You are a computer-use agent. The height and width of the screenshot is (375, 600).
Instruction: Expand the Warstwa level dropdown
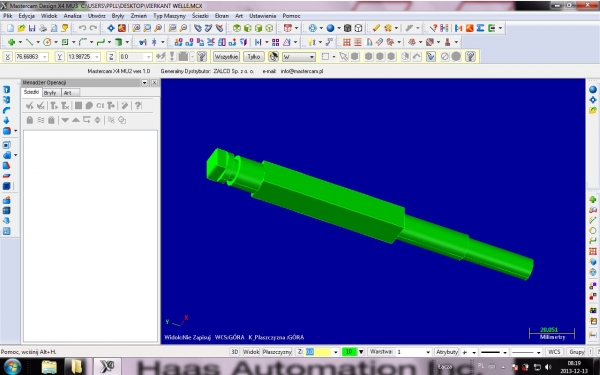click(428, 352)
